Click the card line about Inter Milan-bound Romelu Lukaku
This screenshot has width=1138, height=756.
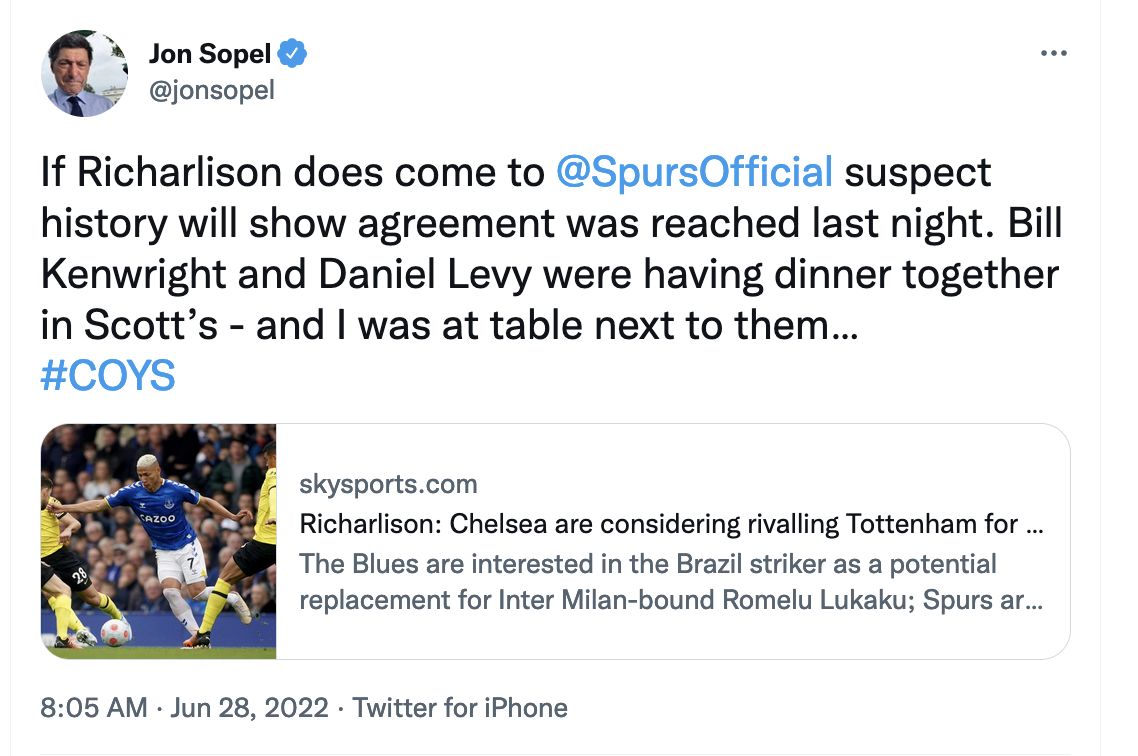pyautogui.click(x=671, y=600)
